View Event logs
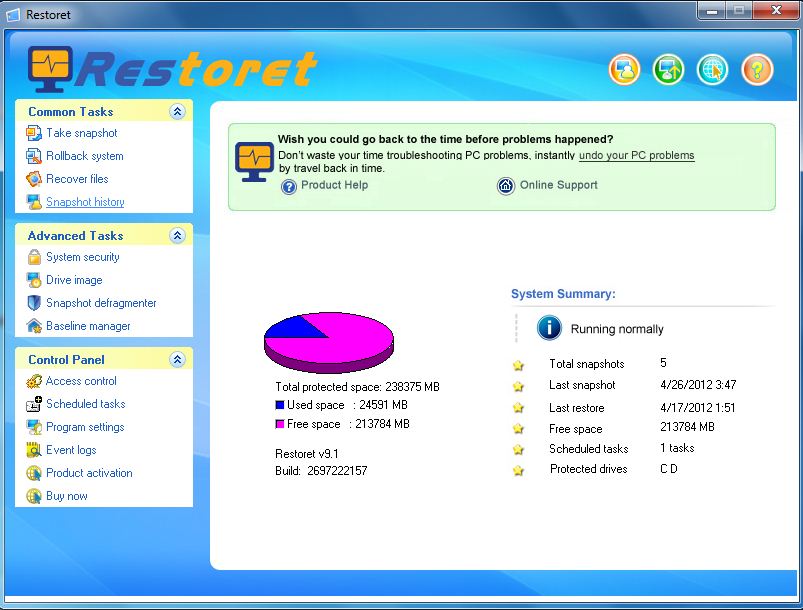 (71, 450)
